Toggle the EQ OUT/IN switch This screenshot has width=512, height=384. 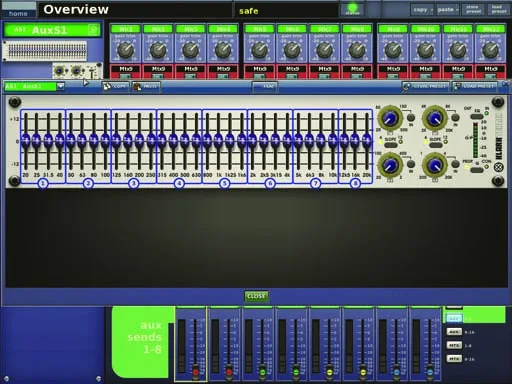click(477, 116)
